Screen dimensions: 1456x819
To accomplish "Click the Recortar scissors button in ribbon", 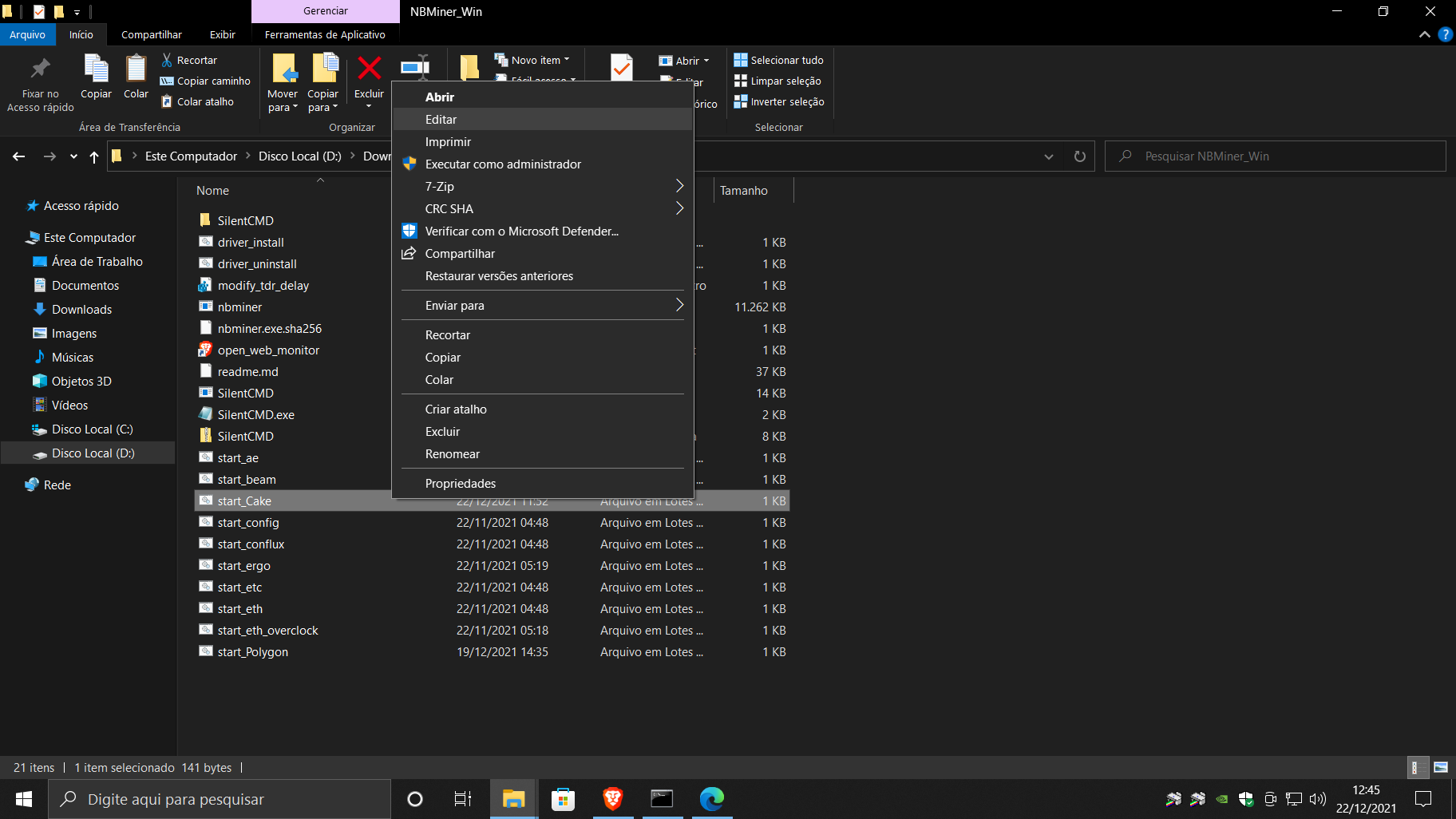I will point(189,60).
